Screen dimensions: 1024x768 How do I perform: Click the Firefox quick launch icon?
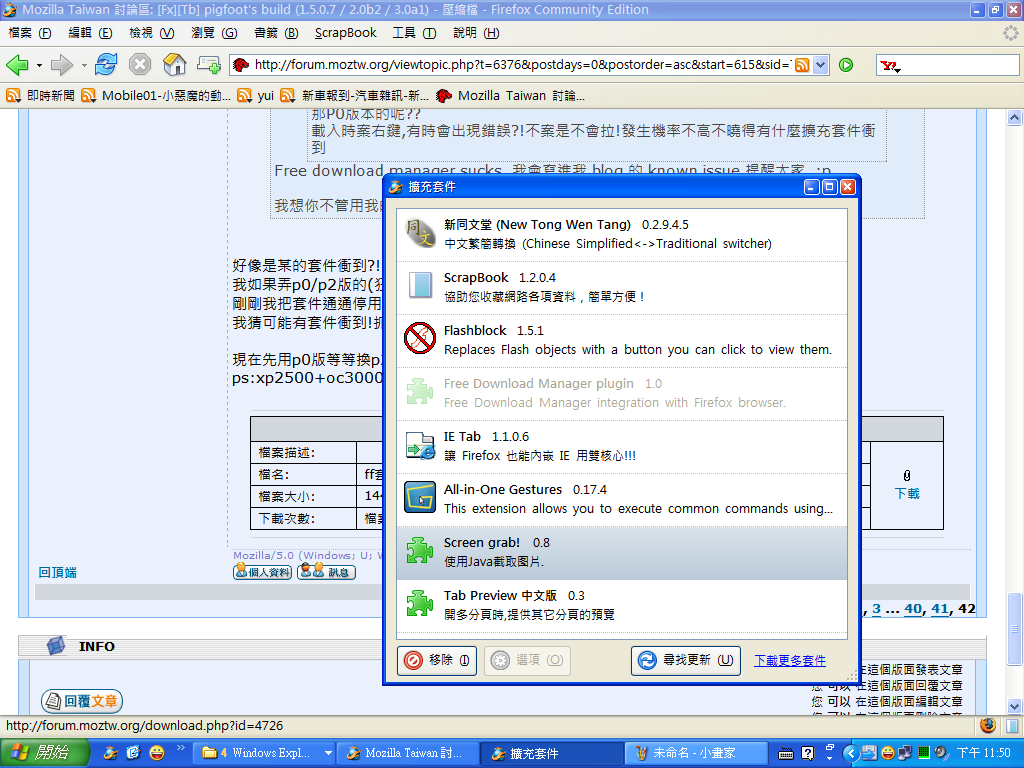tap(112, 753)
